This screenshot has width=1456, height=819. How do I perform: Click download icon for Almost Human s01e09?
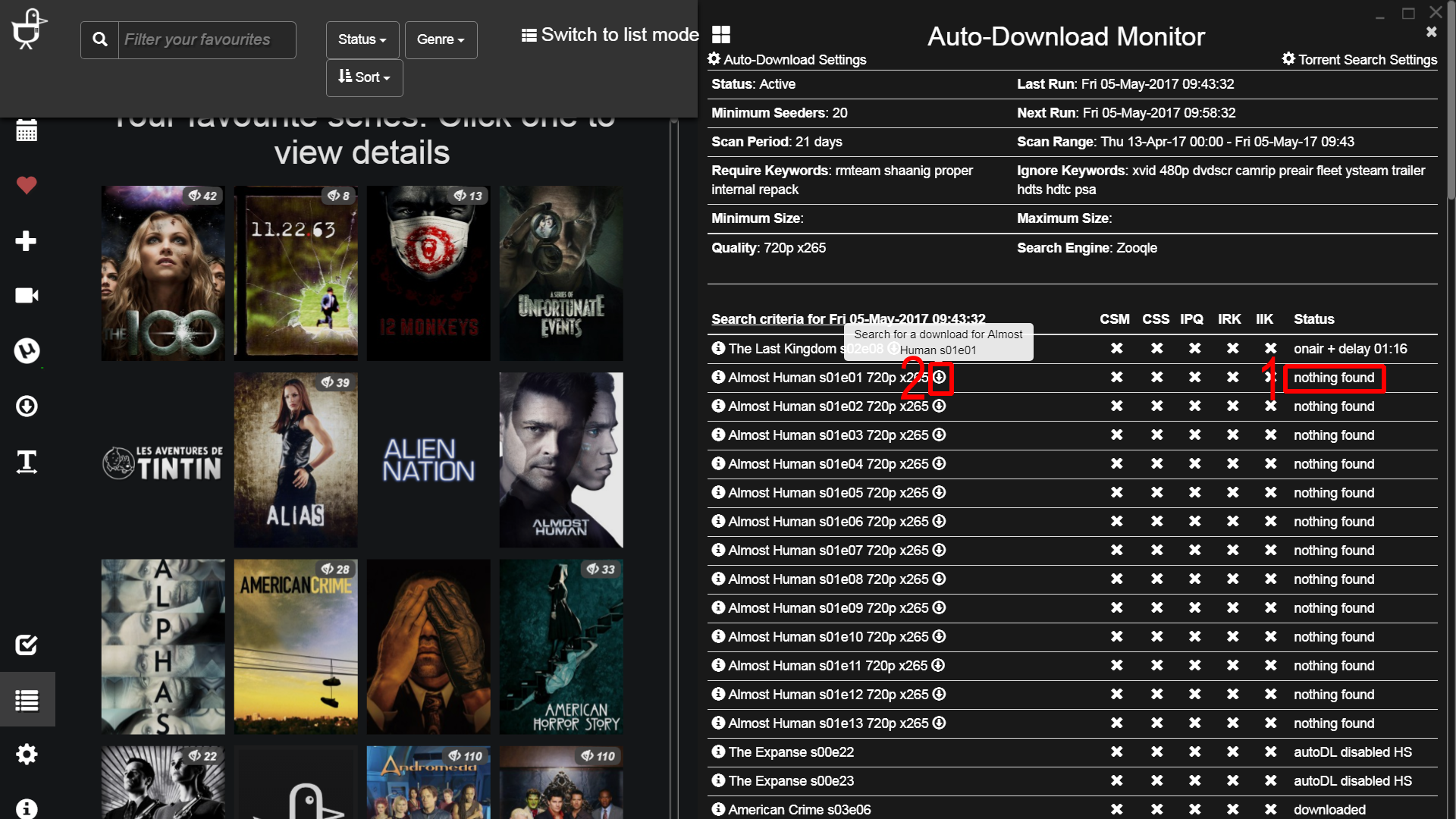click(940, 607)
